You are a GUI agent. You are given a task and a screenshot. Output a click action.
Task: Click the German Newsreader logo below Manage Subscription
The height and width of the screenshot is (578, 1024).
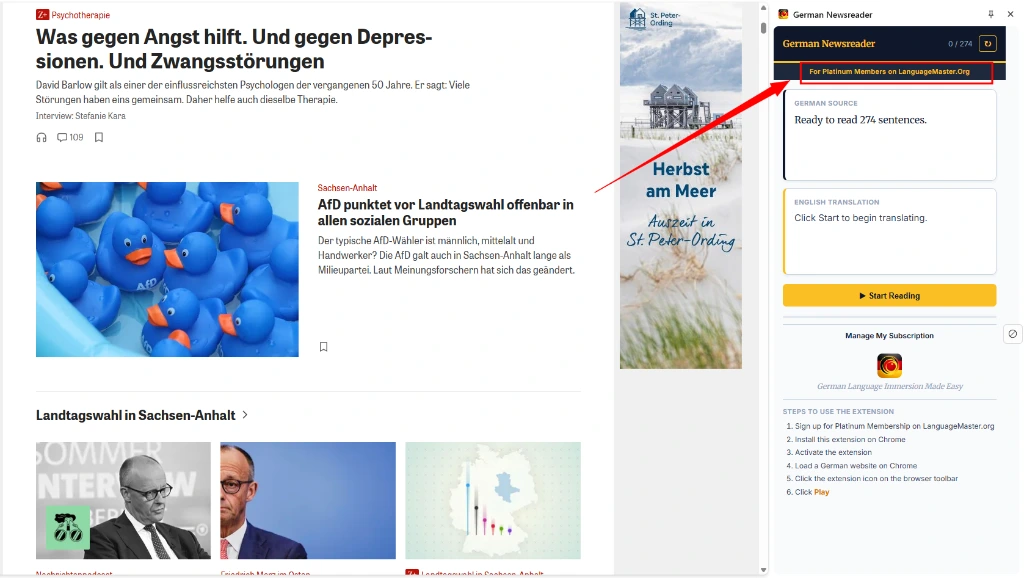(889, 366)
